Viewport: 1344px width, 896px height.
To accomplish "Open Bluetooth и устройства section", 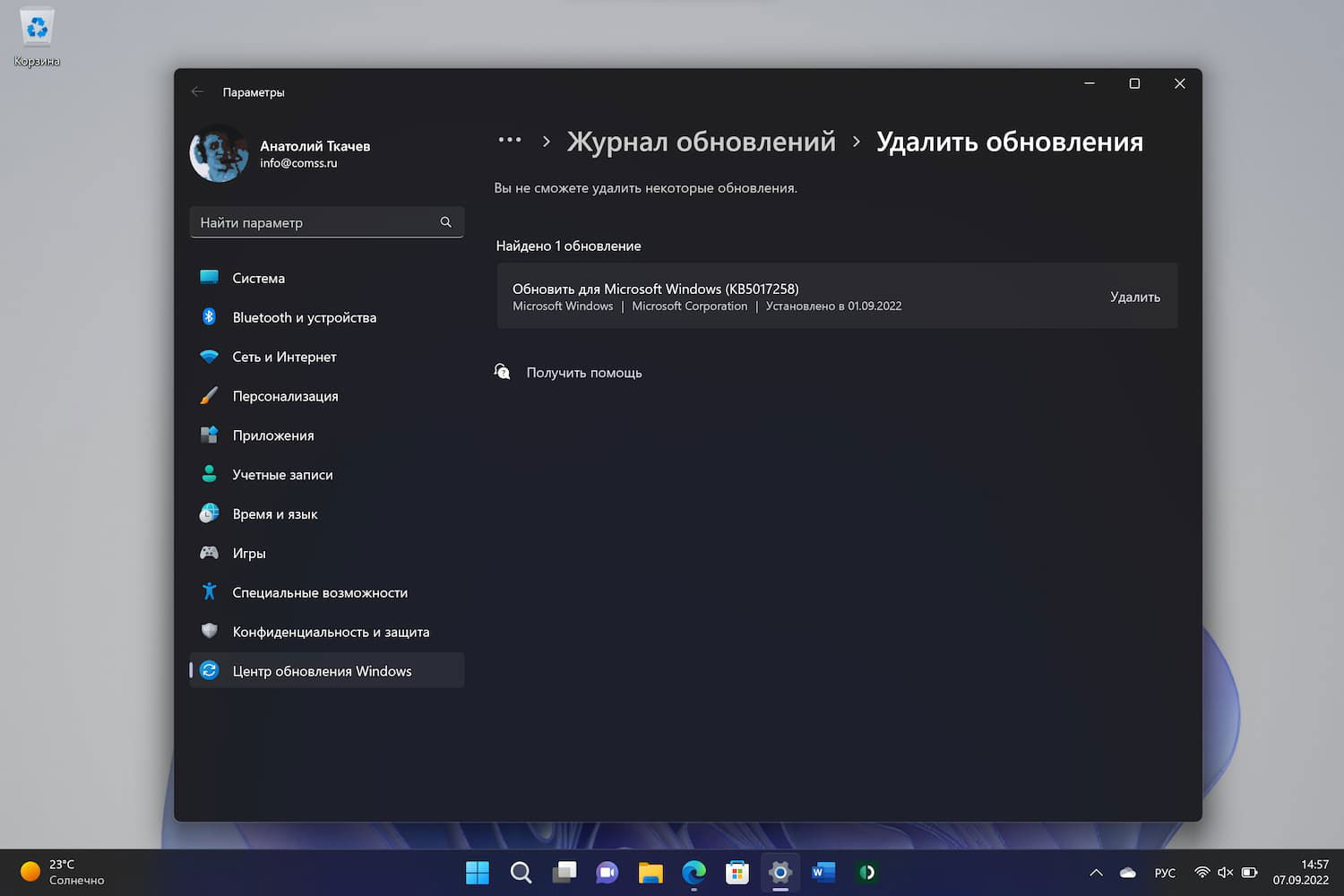I will click(x=326, y=317).
